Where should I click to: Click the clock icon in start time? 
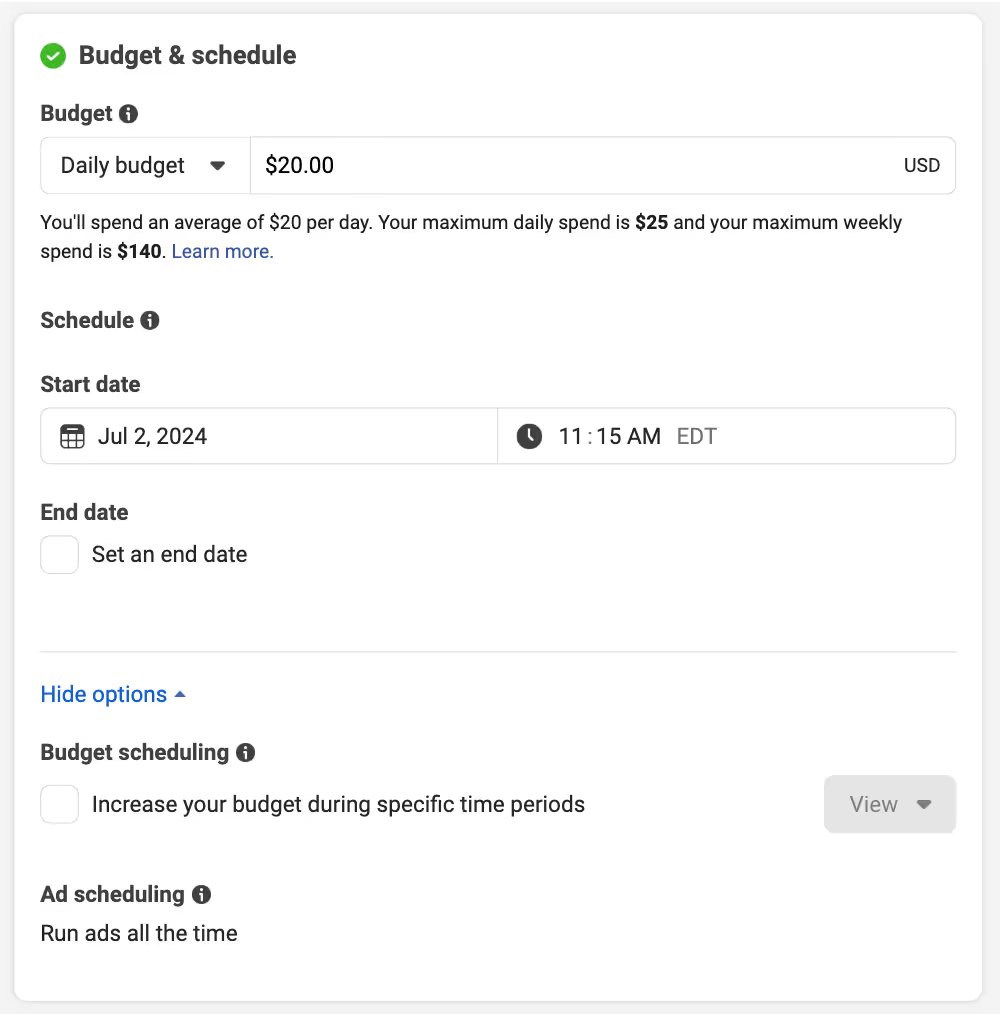529,436
